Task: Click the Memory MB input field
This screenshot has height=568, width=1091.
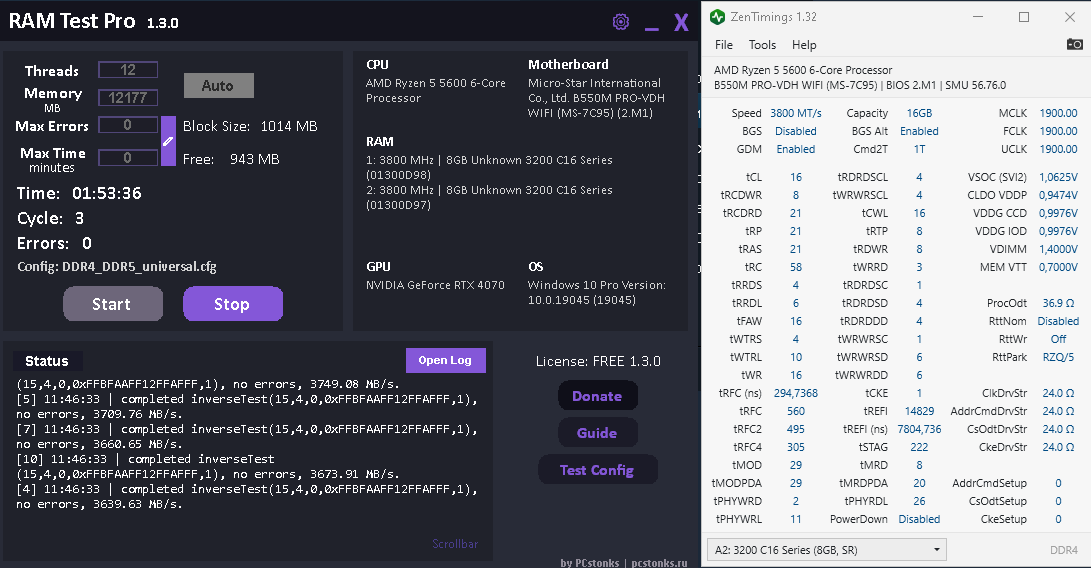Action: point(128,97)
